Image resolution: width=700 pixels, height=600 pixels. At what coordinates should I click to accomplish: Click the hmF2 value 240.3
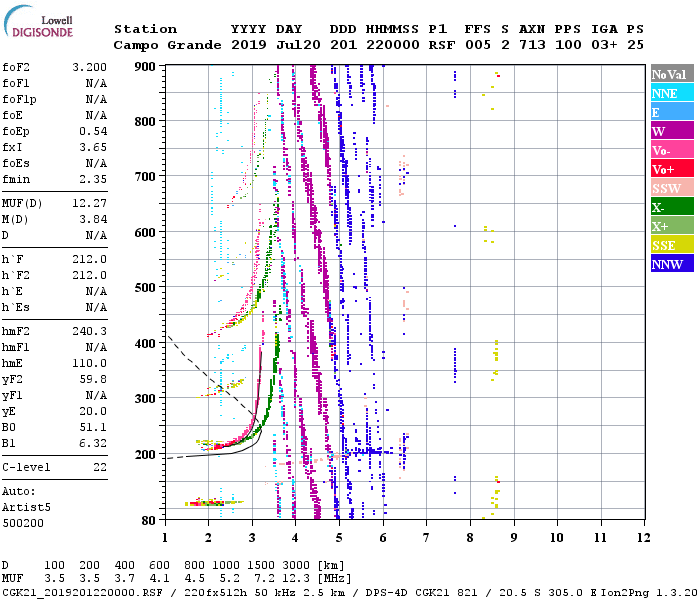click(x=89, y=331)
